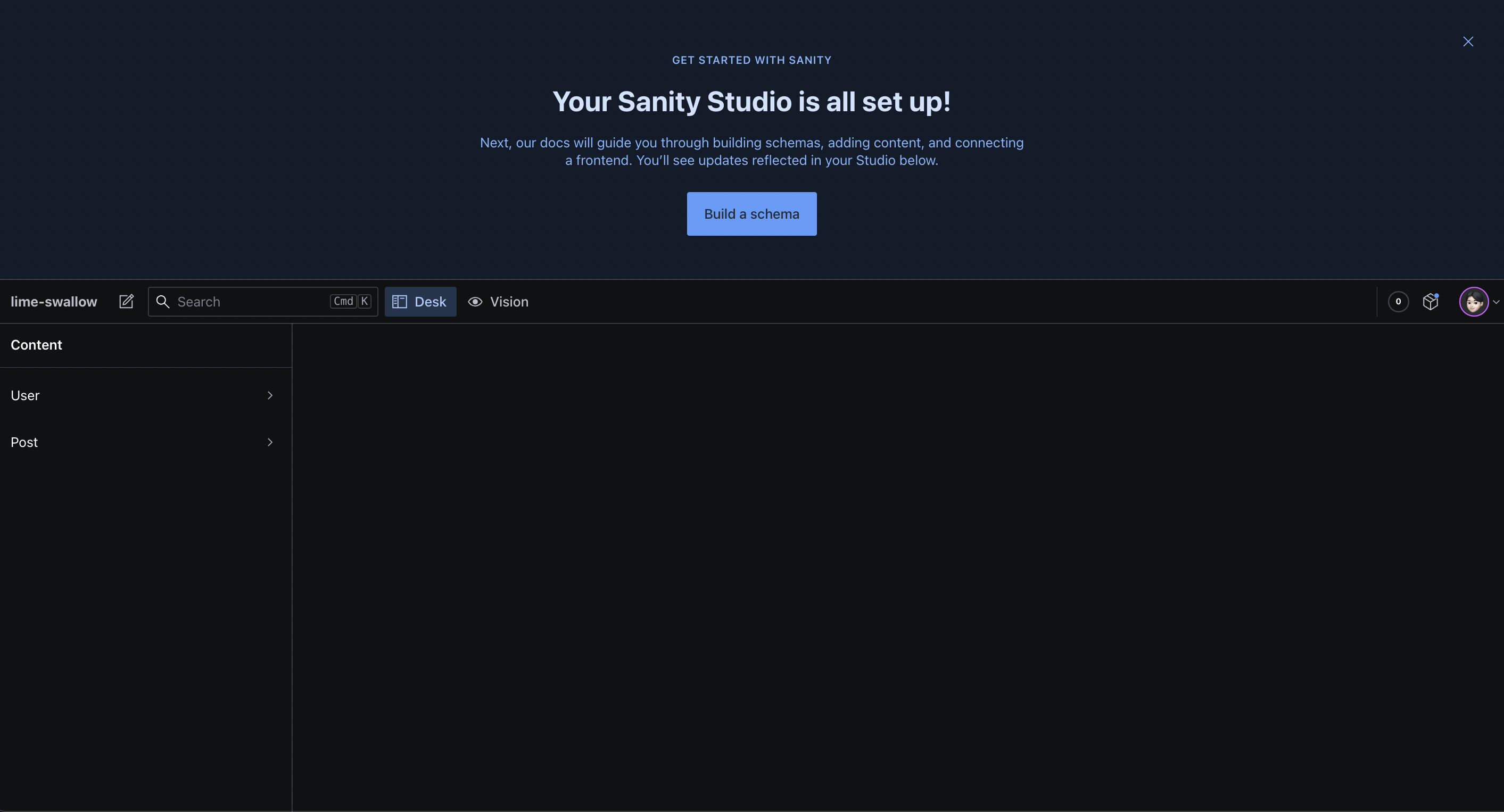The image size is (1504, 812).
Task: Click the presence counter showing 0
Action: pyautogui.click(x=1398, y=301)
